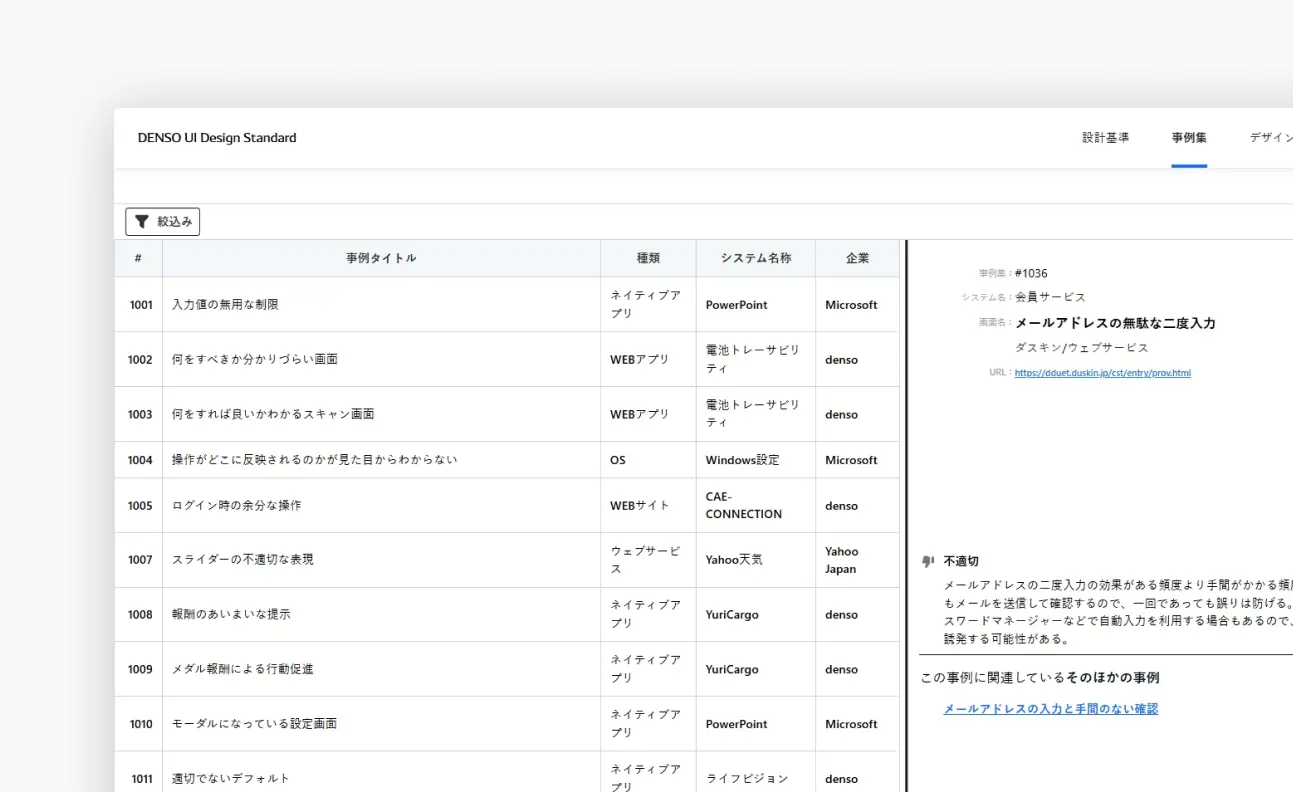Sort by 事例タイトル column header
This screenshot has width=1293, height=792.
(x=381, y=258)
